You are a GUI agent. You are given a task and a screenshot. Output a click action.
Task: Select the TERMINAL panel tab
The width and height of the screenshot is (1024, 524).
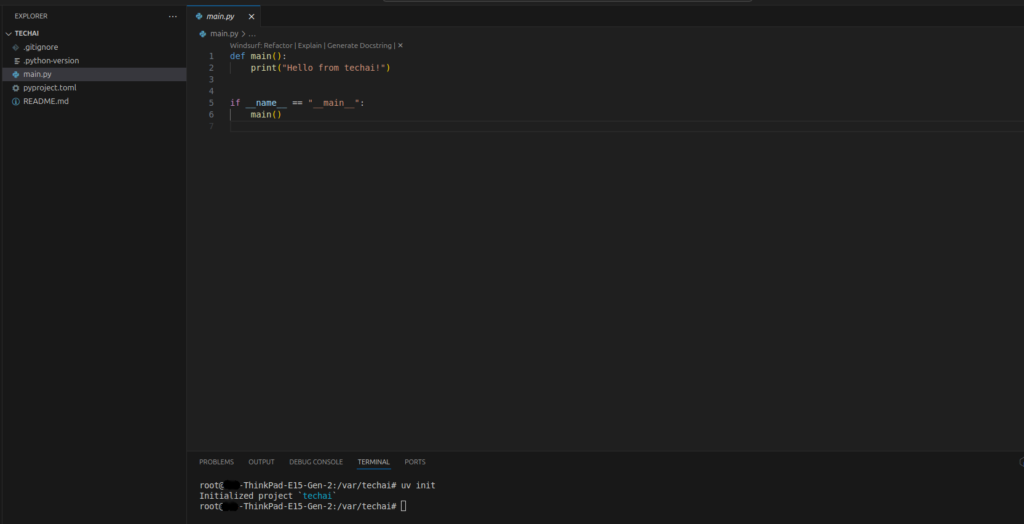374,462
